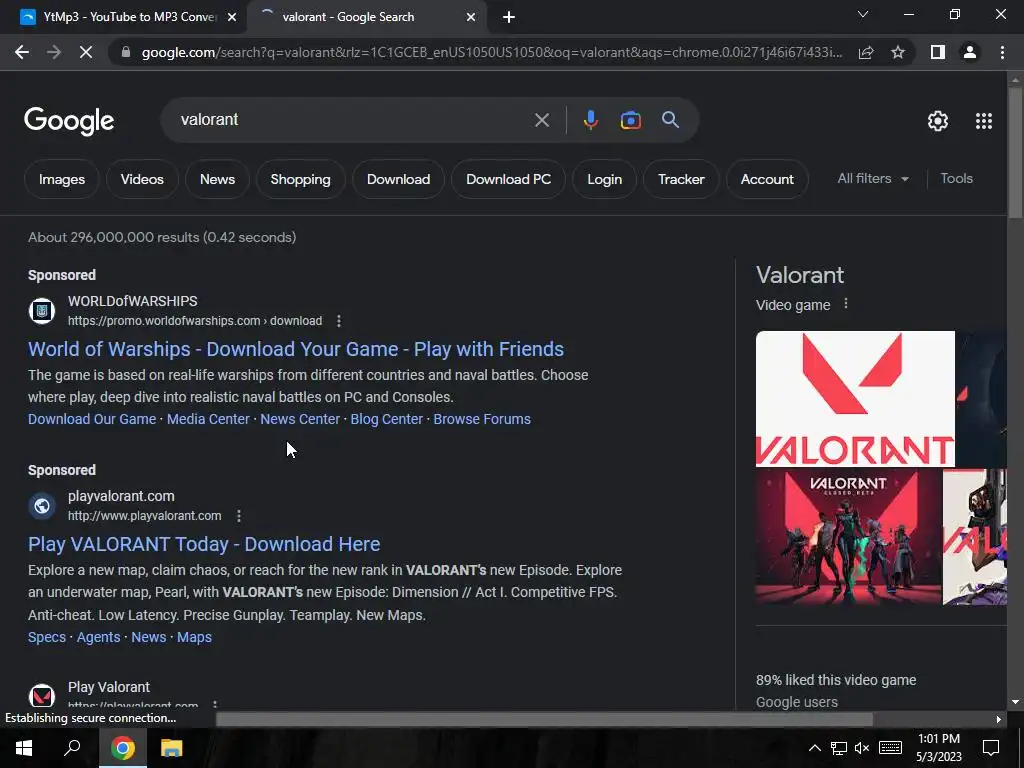Open the share page icon in address bar
This screenshot has height=768, width=1024.
click(x=866, y=52)
